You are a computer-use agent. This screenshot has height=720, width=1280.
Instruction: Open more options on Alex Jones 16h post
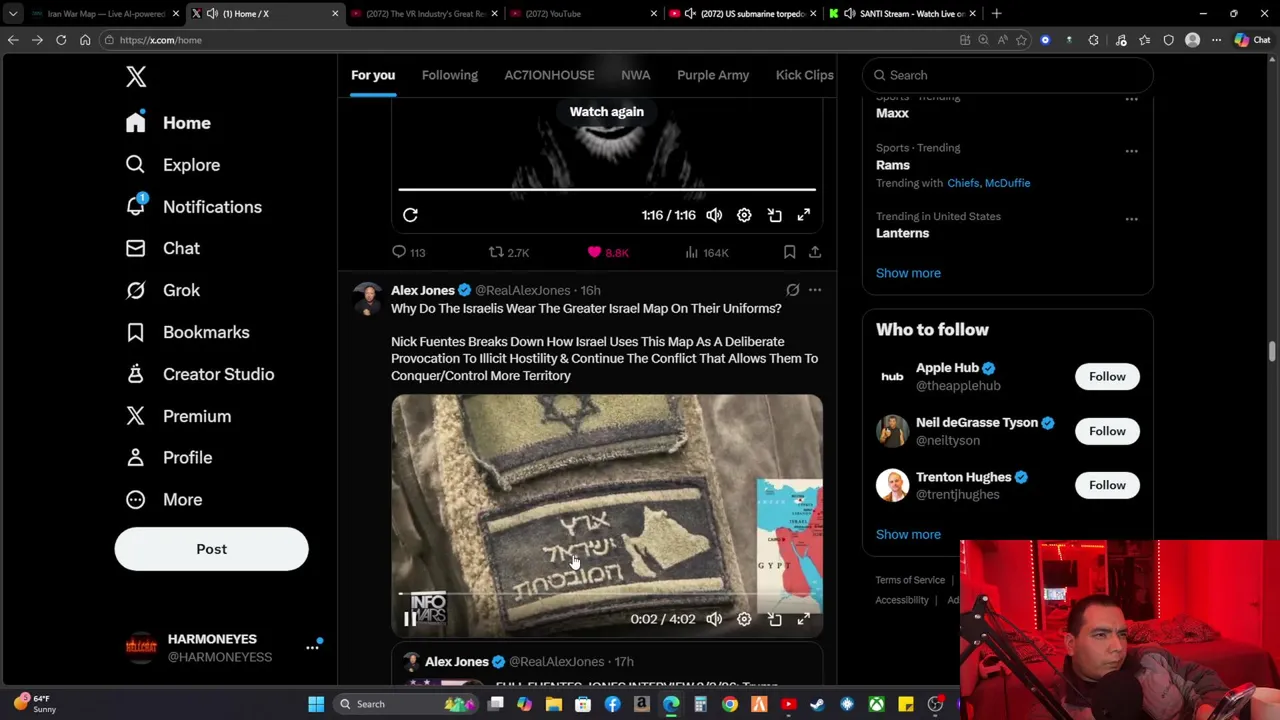coord(815,290)
